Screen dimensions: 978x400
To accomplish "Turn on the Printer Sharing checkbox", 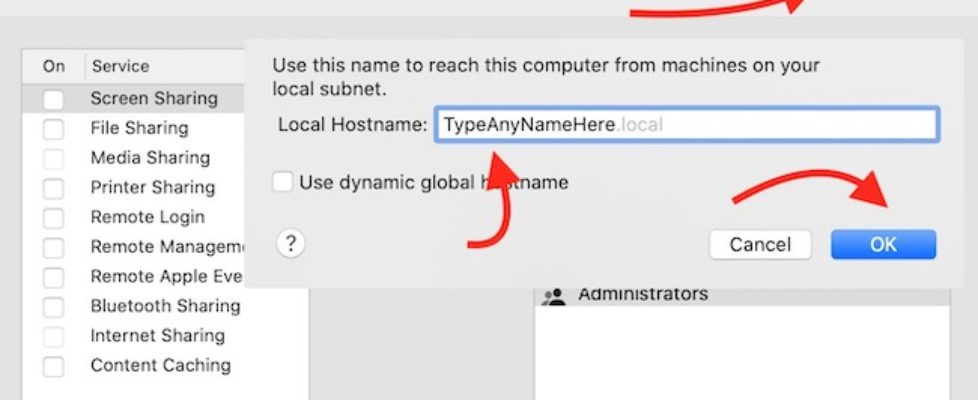I will point(53,188).
